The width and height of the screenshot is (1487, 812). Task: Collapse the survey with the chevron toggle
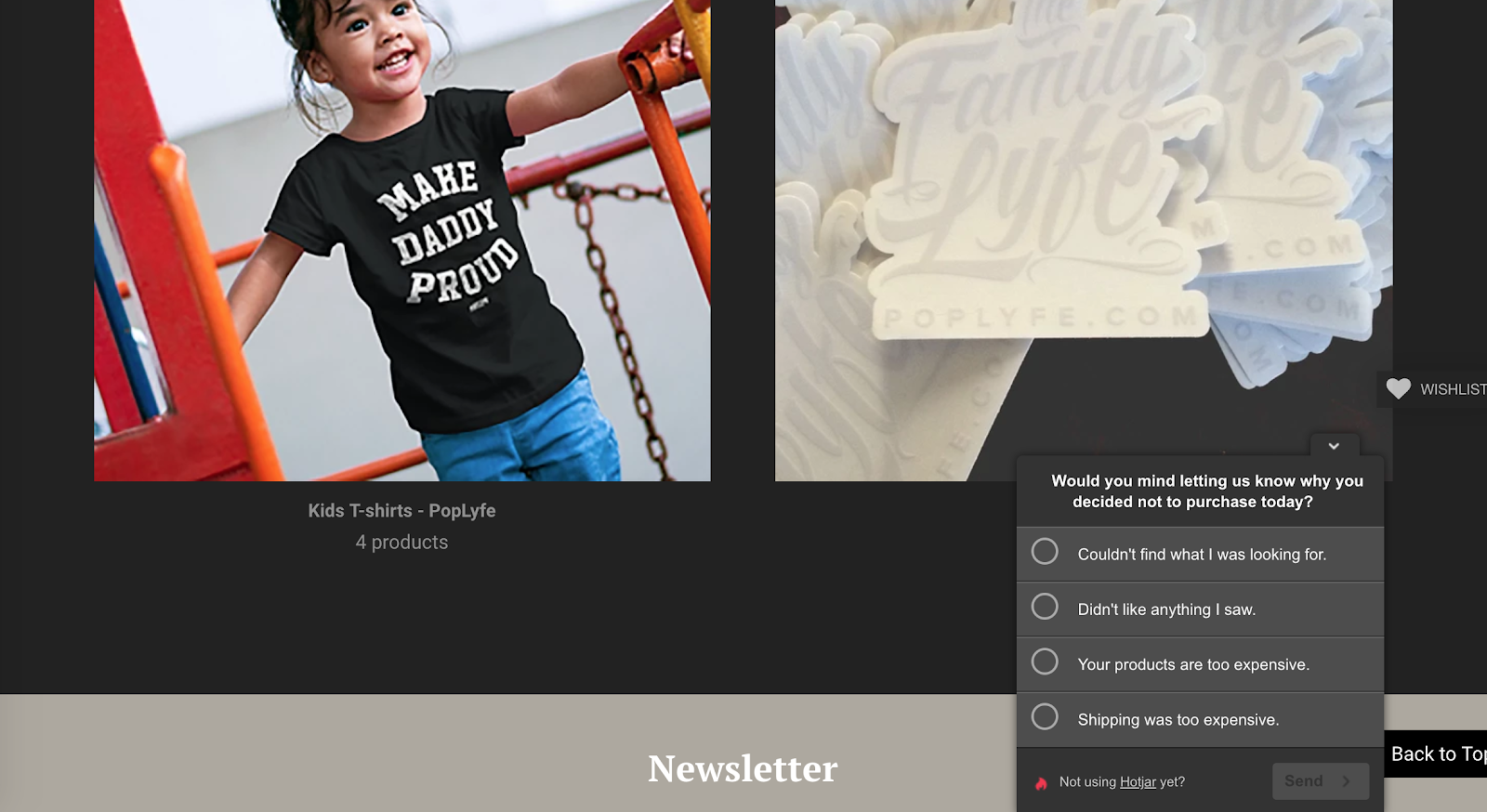1334,446
